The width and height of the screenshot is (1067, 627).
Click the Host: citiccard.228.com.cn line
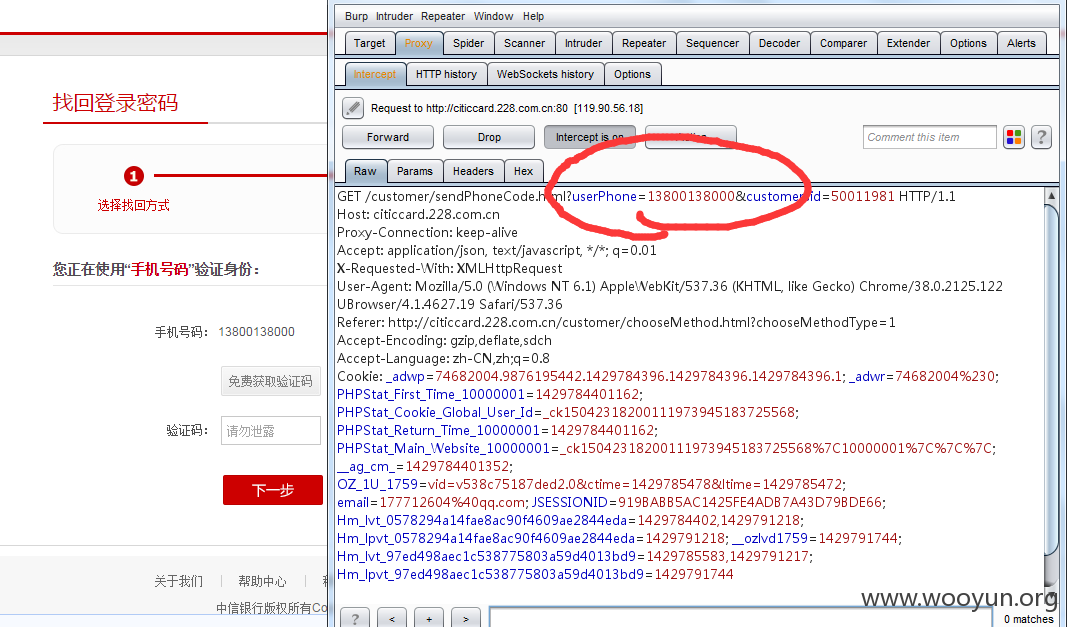pyautogui.click(x=418, y=214)
